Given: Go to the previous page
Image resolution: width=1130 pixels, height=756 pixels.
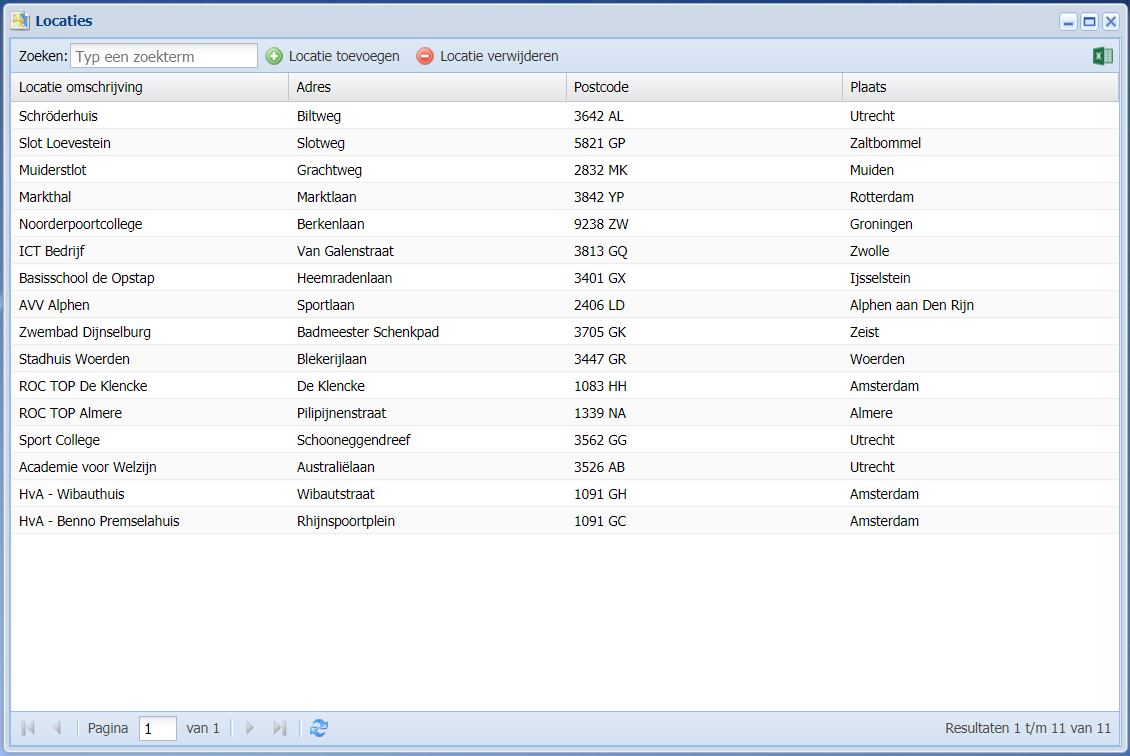Looking at the screenshot, I should pyautogui.click(x=57, y=728).
